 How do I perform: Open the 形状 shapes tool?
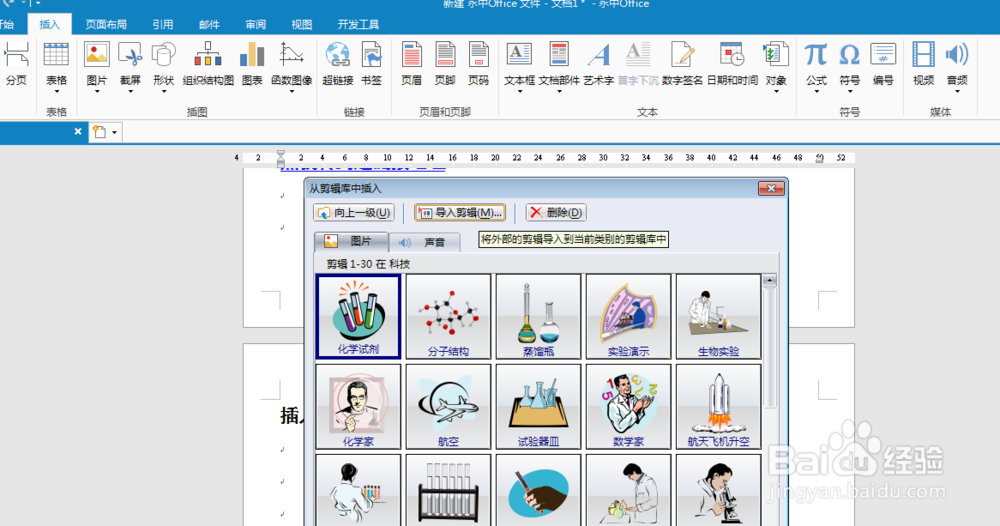coord(163,64)
